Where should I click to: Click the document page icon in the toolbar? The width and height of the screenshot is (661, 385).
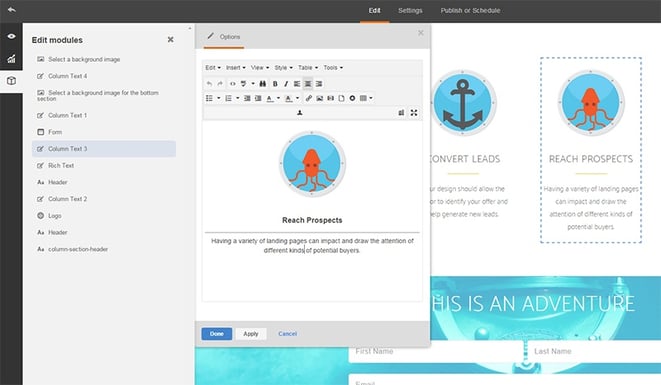341,98
